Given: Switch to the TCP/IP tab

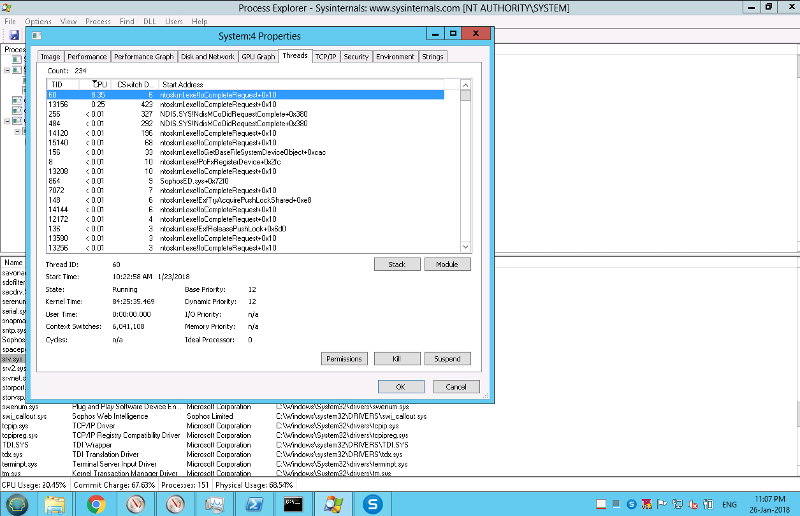Looking at the screenshot, I should click(326, 57).
